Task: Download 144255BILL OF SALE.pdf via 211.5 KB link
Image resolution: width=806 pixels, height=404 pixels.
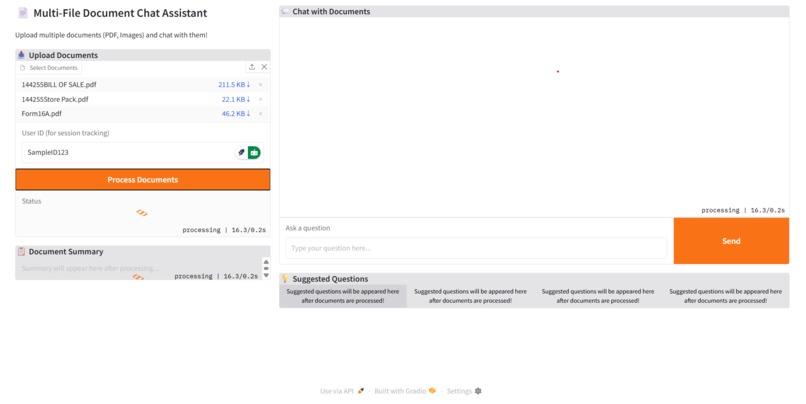Action: click(x=234, y=85)
